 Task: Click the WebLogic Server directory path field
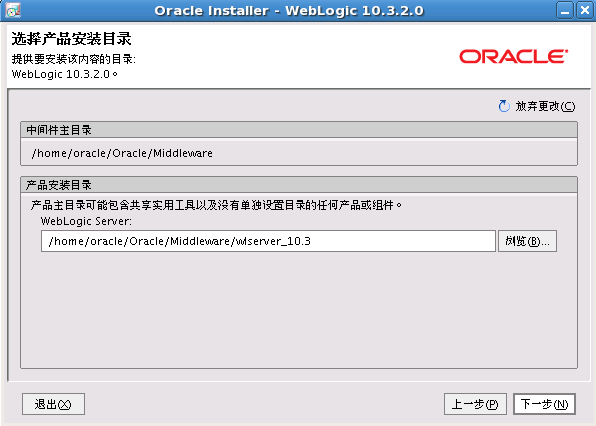268,241
